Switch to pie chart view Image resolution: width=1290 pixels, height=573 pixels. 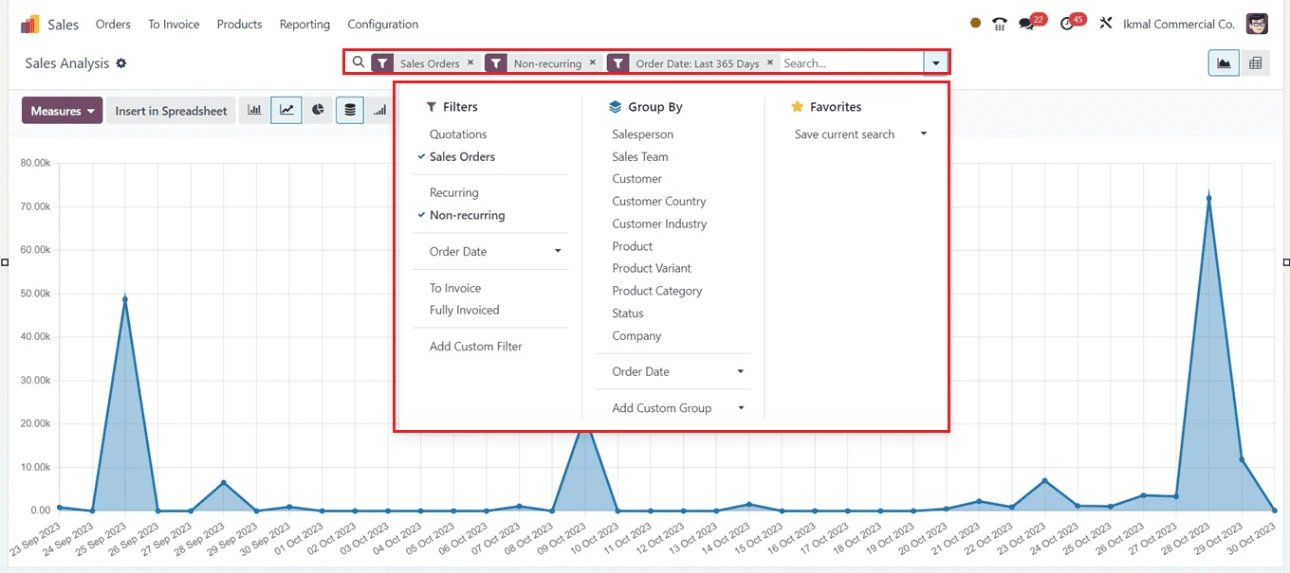click(x=317, y=111)
